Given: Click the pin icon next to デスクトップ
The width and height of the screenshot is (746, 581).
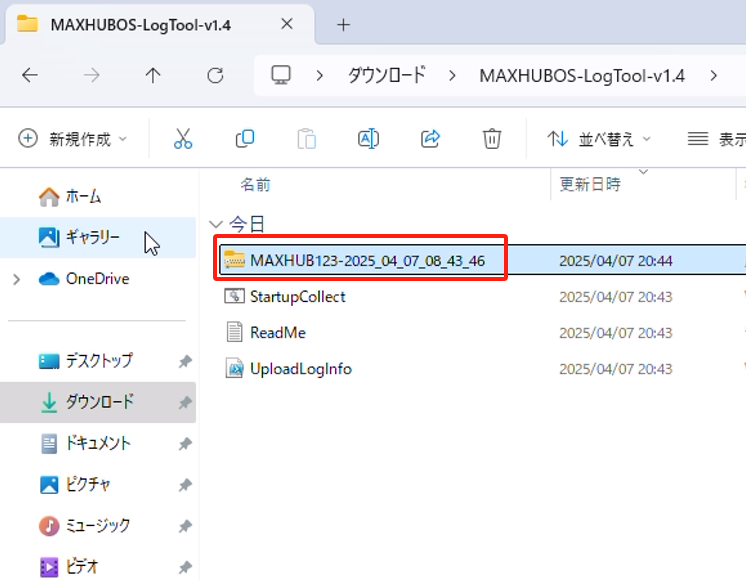Looking at the screenshot, I should [185, 362].
